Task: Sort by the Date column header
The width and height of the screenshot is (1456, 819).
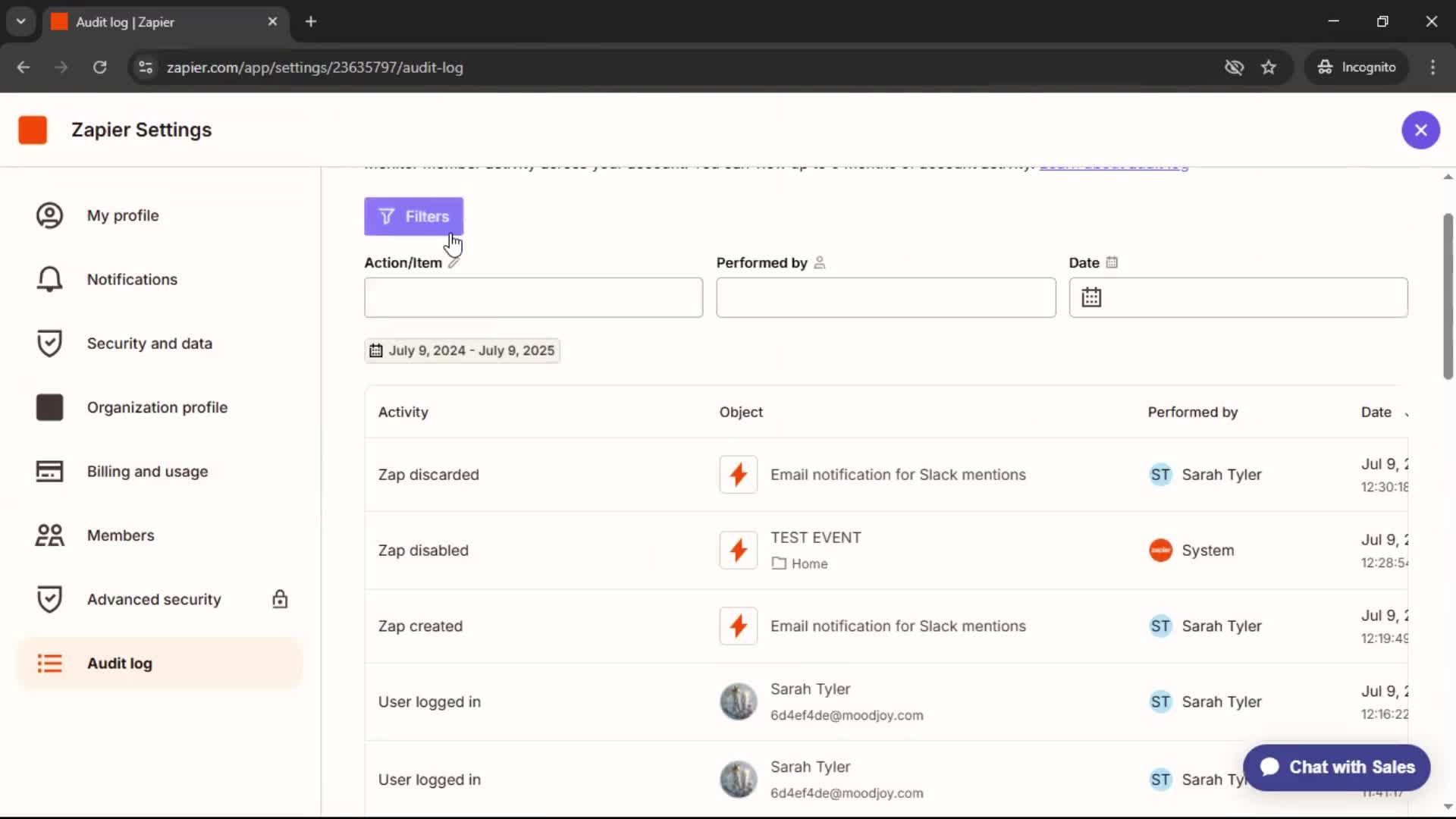Action: click(1376, 412)
